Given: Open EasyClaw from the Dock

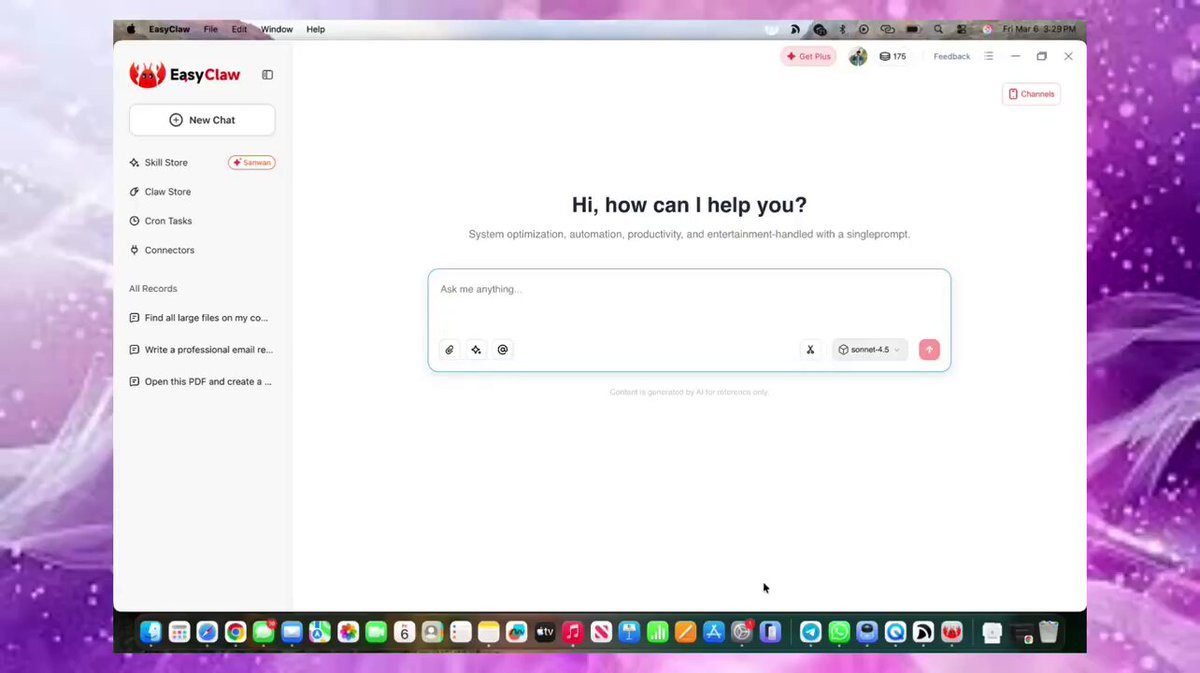Looking at the screenshot, I should 952,632.
